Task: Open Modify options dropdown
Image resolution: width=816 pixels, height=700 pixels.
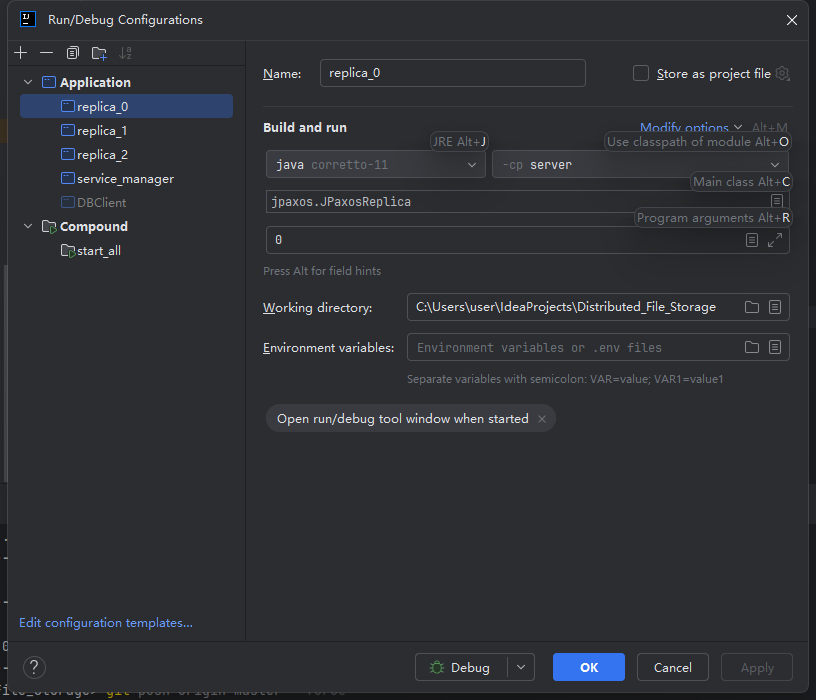Action: 691,128
